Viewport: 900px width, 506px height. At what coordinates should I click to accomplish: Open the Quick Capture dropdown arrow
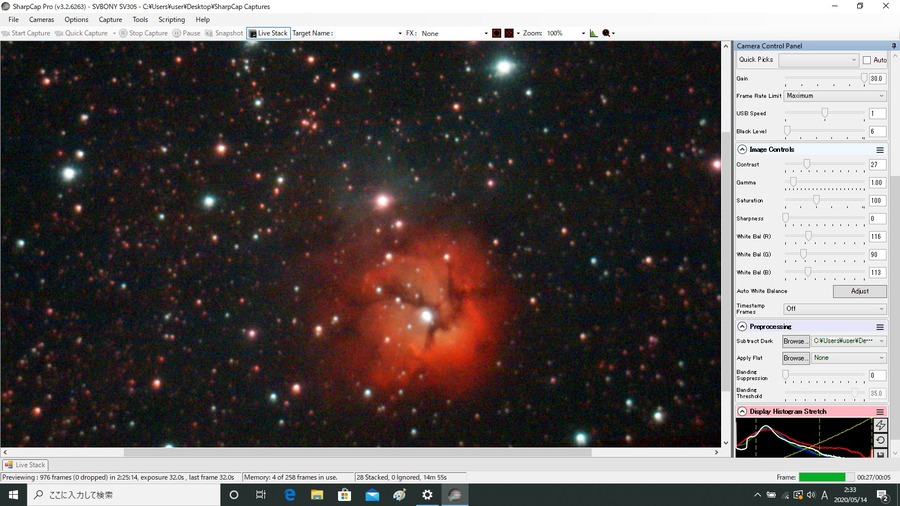(x=114, y=33)
